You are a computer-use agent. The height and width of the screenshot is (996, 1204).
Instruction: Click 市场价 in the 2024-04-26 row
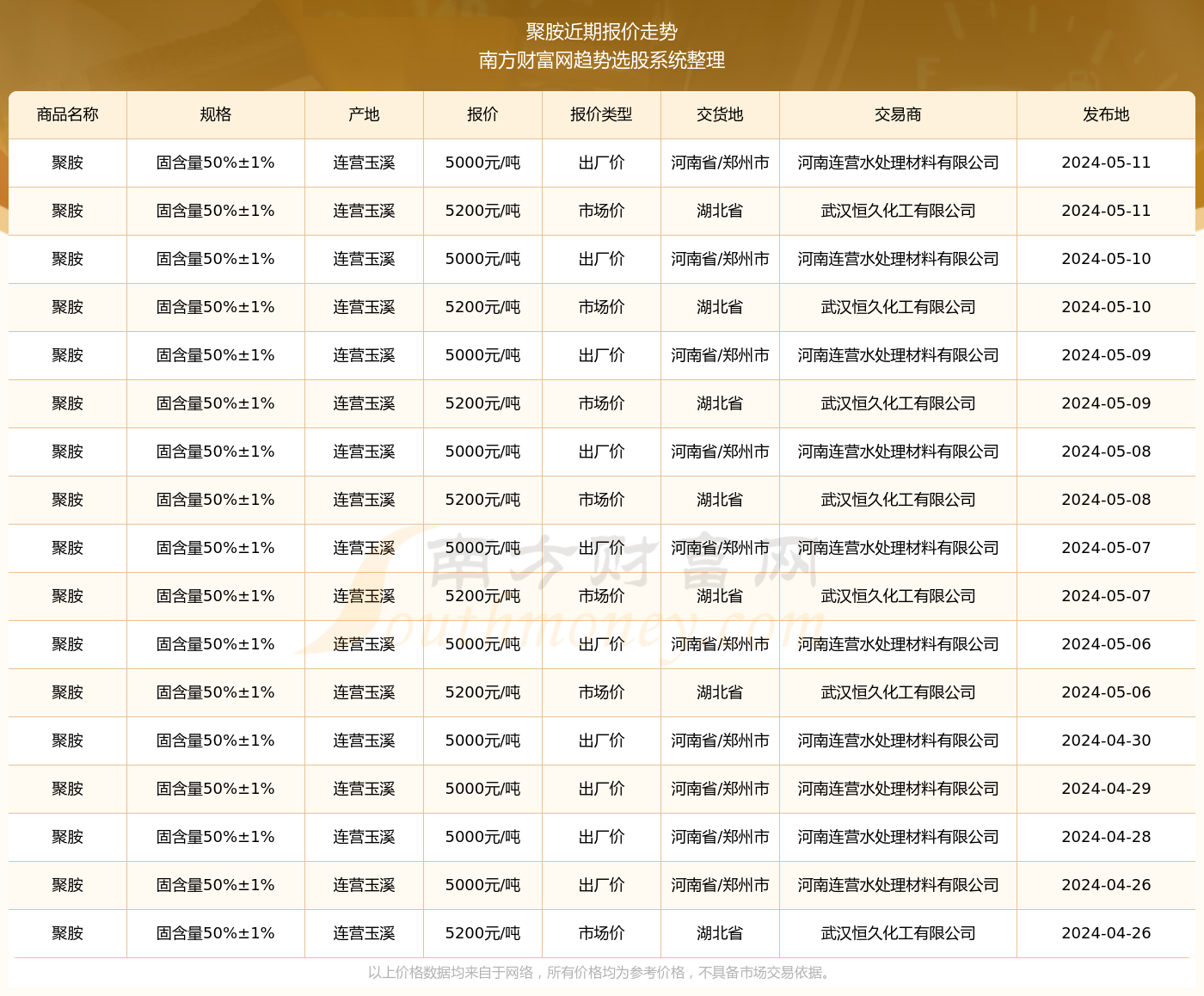coord(601,933)
